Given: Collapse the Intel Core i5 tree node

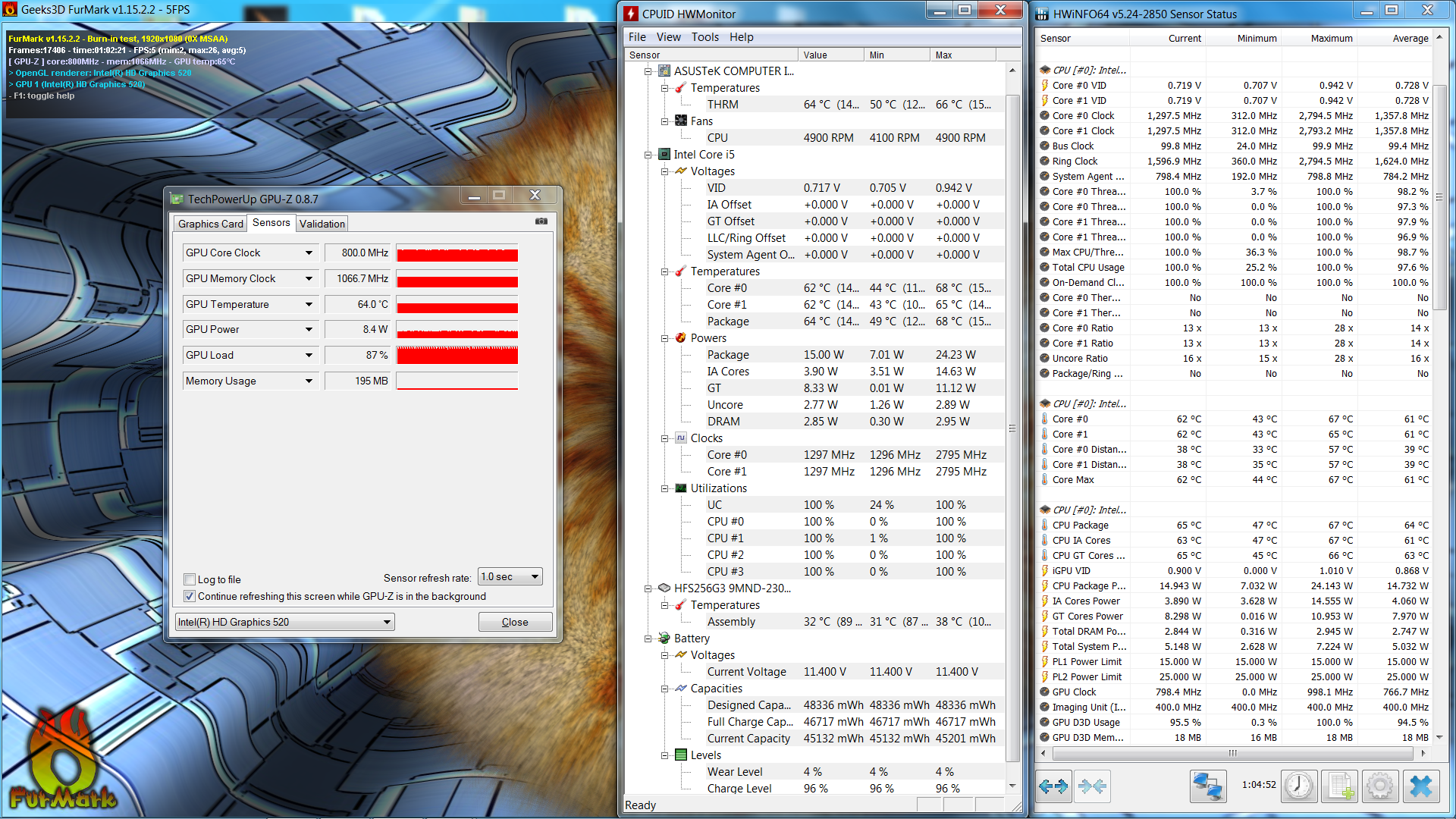Looking at the screenshot, I should pos(648,155).
